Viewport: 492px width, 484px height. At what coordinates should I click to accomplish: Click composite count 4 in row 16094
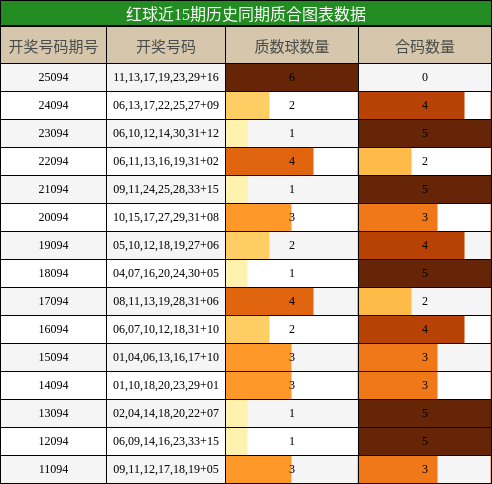click(x=425, y=329)
